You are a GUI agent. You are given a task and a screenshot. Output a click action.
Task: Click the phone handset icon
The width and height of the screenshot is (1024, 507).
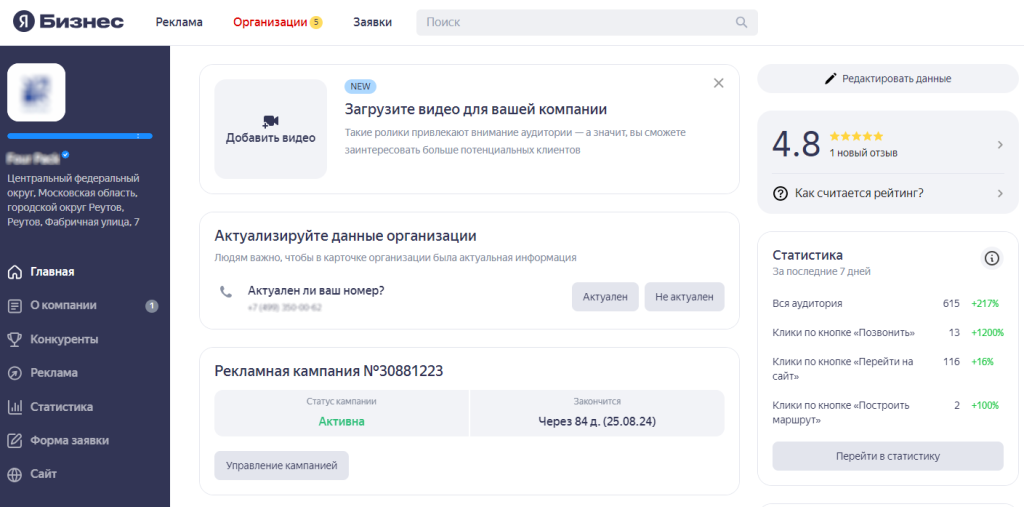tap(226, 293)
